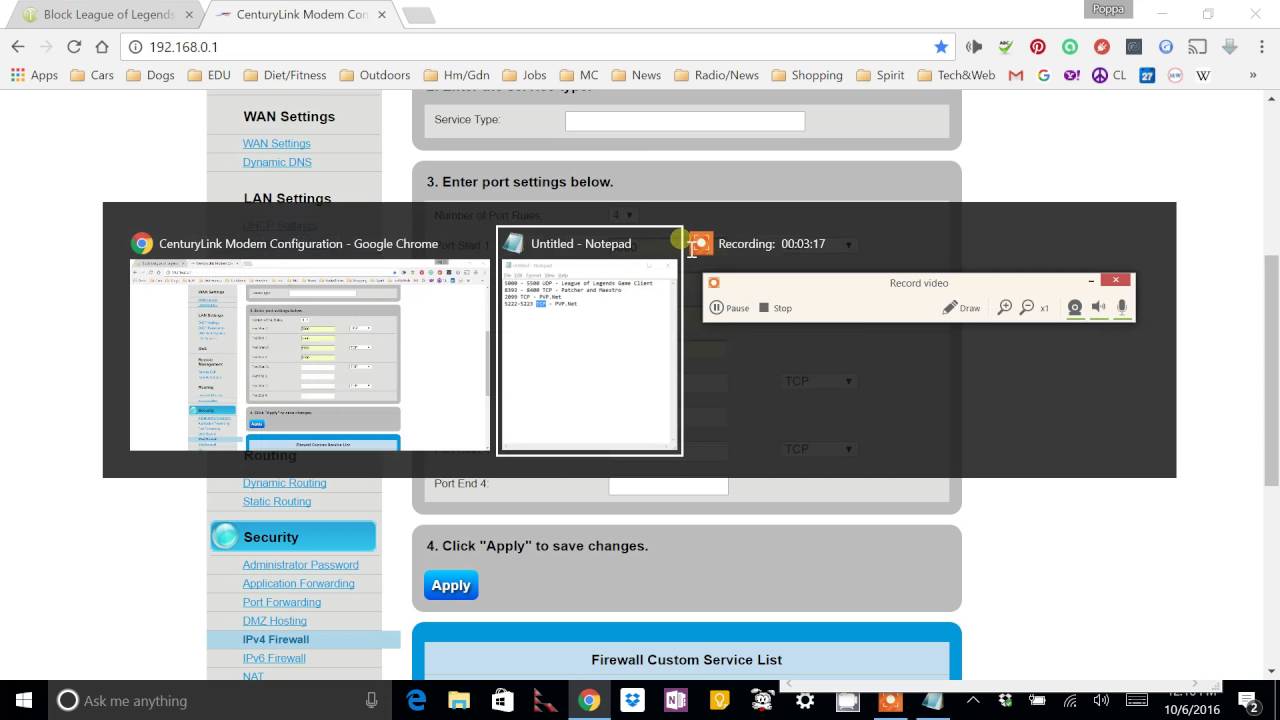Open the Shopping bookmark folder

click(806, 75)
